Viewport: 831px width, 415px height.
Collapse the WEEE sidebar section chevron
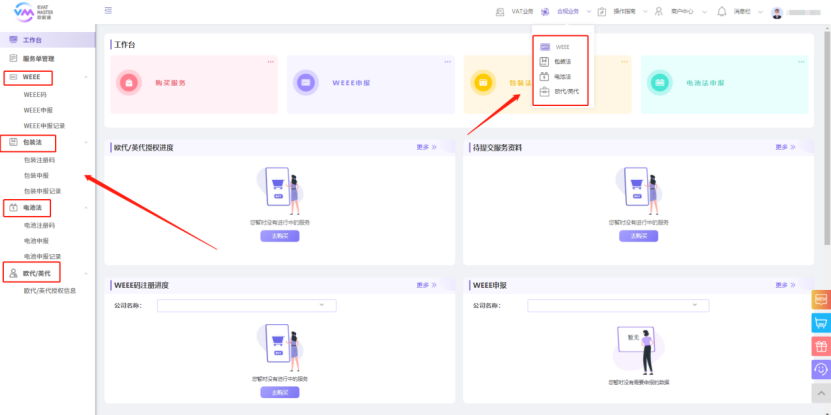click(x=86, y=77)
